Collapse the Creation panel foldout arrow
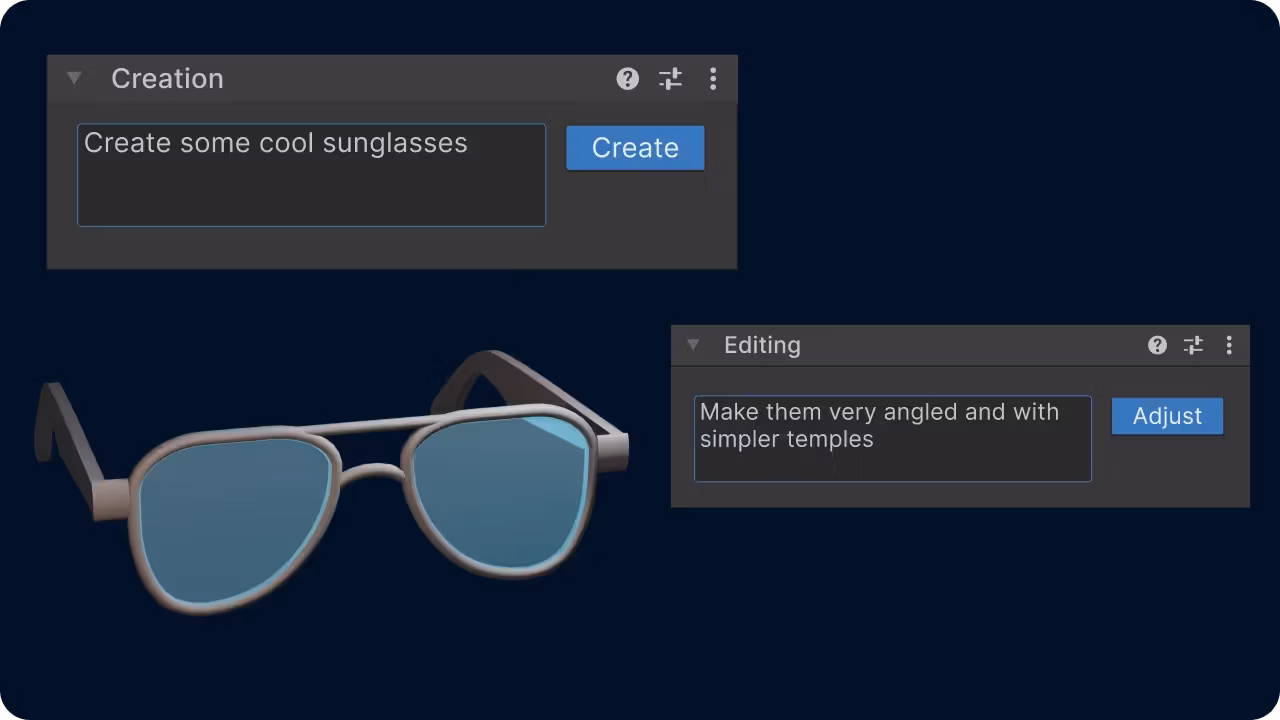This screenshot has width=1280, height=720. pyautogui.click(x=74, y=78)
